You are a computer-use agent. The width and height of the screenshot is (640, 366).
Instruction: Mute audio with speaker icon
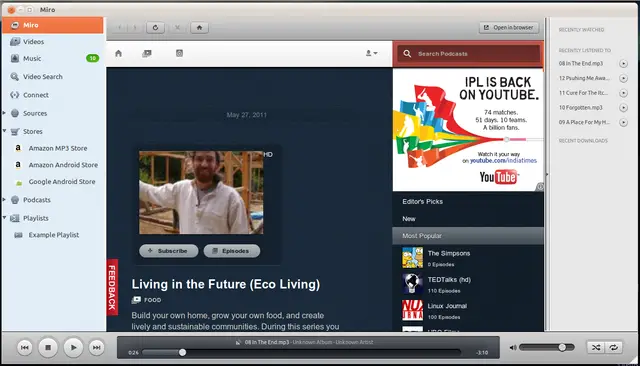tap(513, 348)
